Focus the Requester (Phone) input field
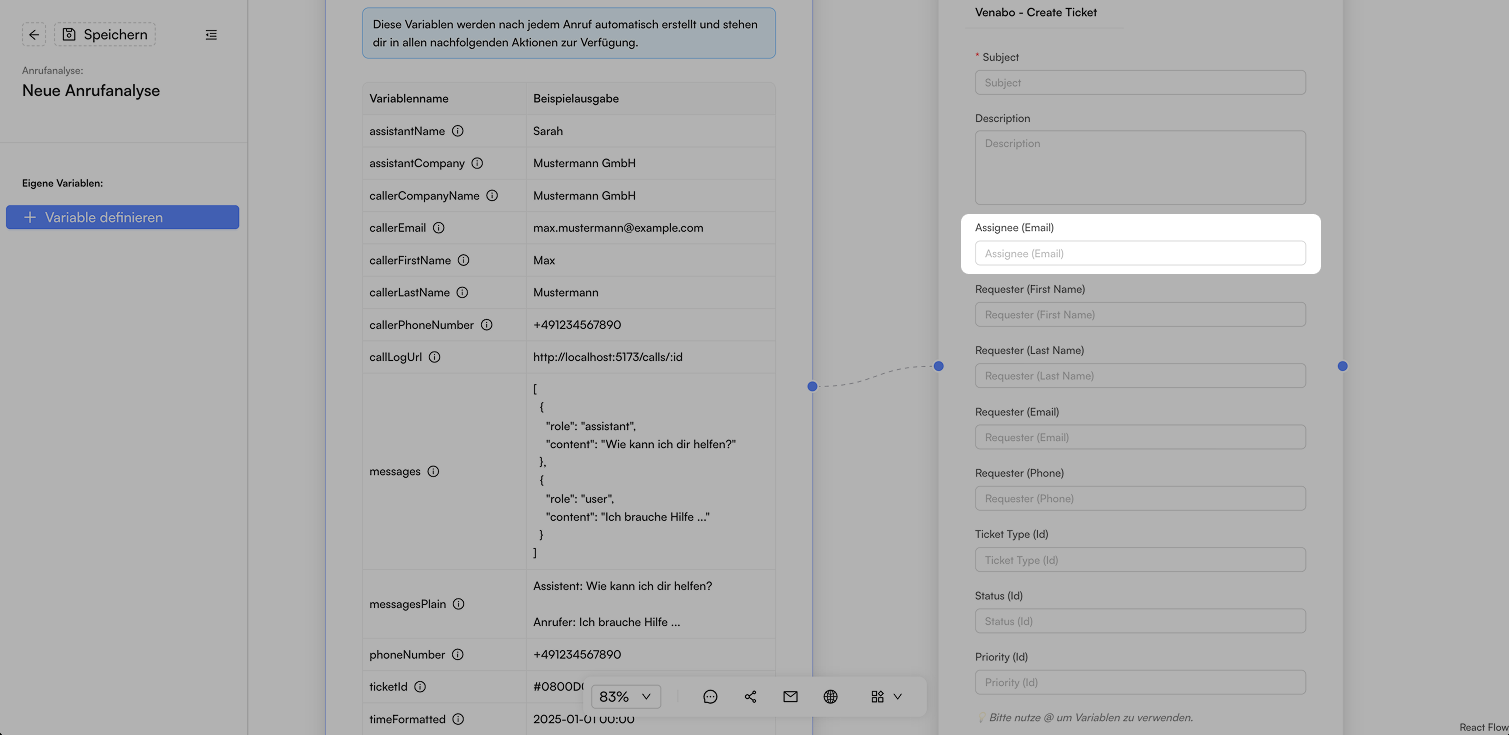 1140,498
